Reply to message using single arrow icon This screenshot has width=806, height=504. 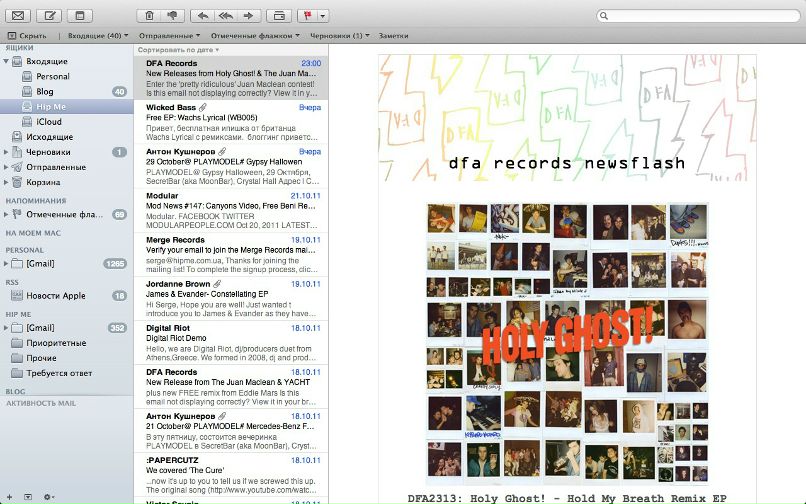[203, 16]
